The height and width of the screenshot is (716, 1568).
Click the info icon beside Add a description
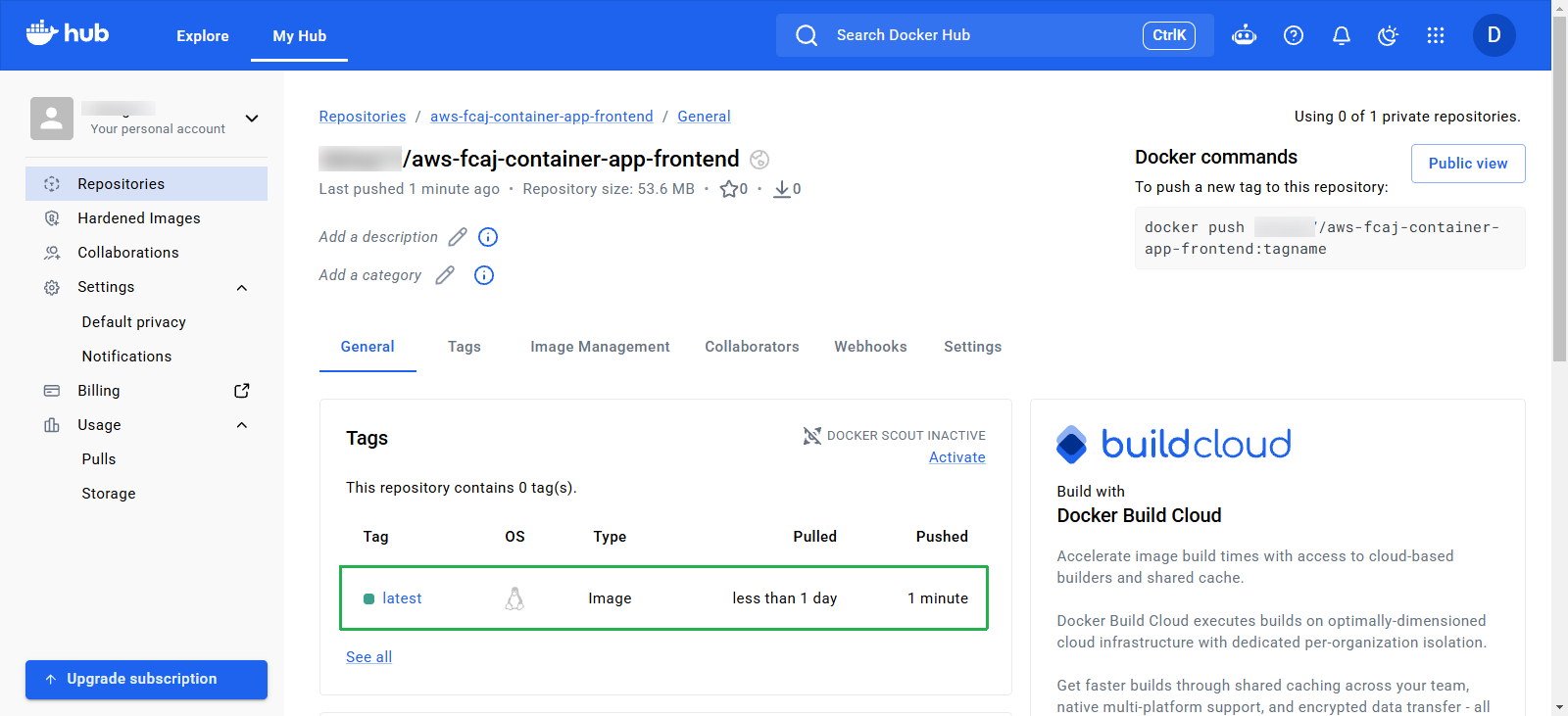coord(488,237)
